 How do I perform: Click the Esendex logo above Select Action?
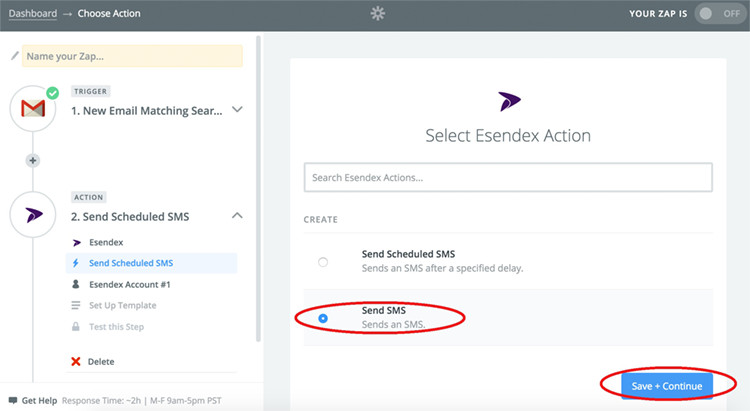tap(508, 102)
